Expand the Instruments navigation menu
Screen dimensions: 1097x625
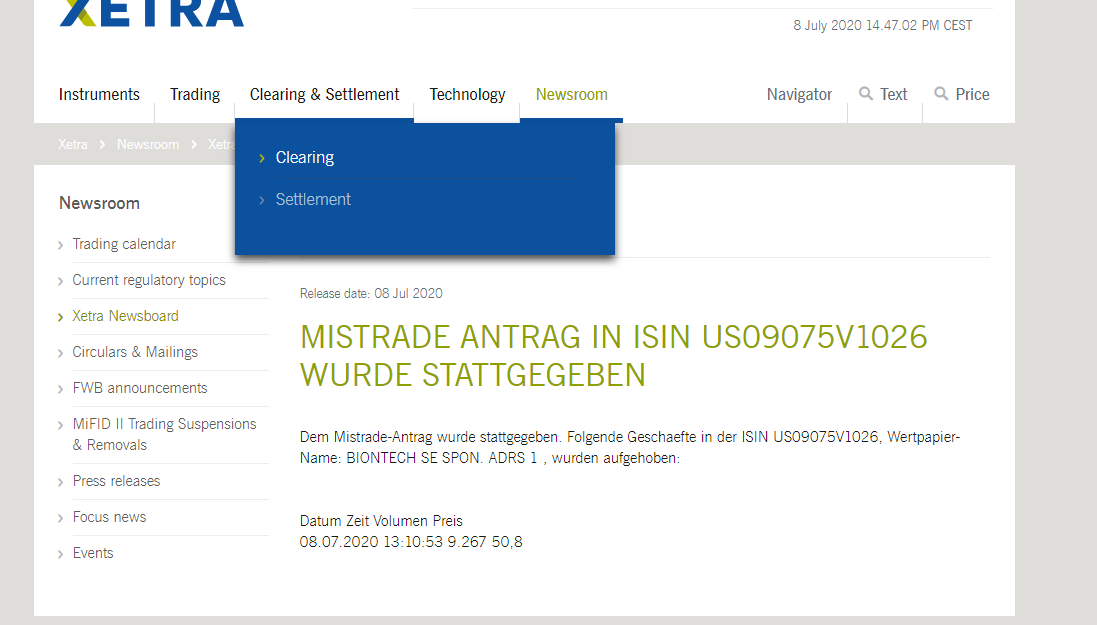(x=99, y=94)
